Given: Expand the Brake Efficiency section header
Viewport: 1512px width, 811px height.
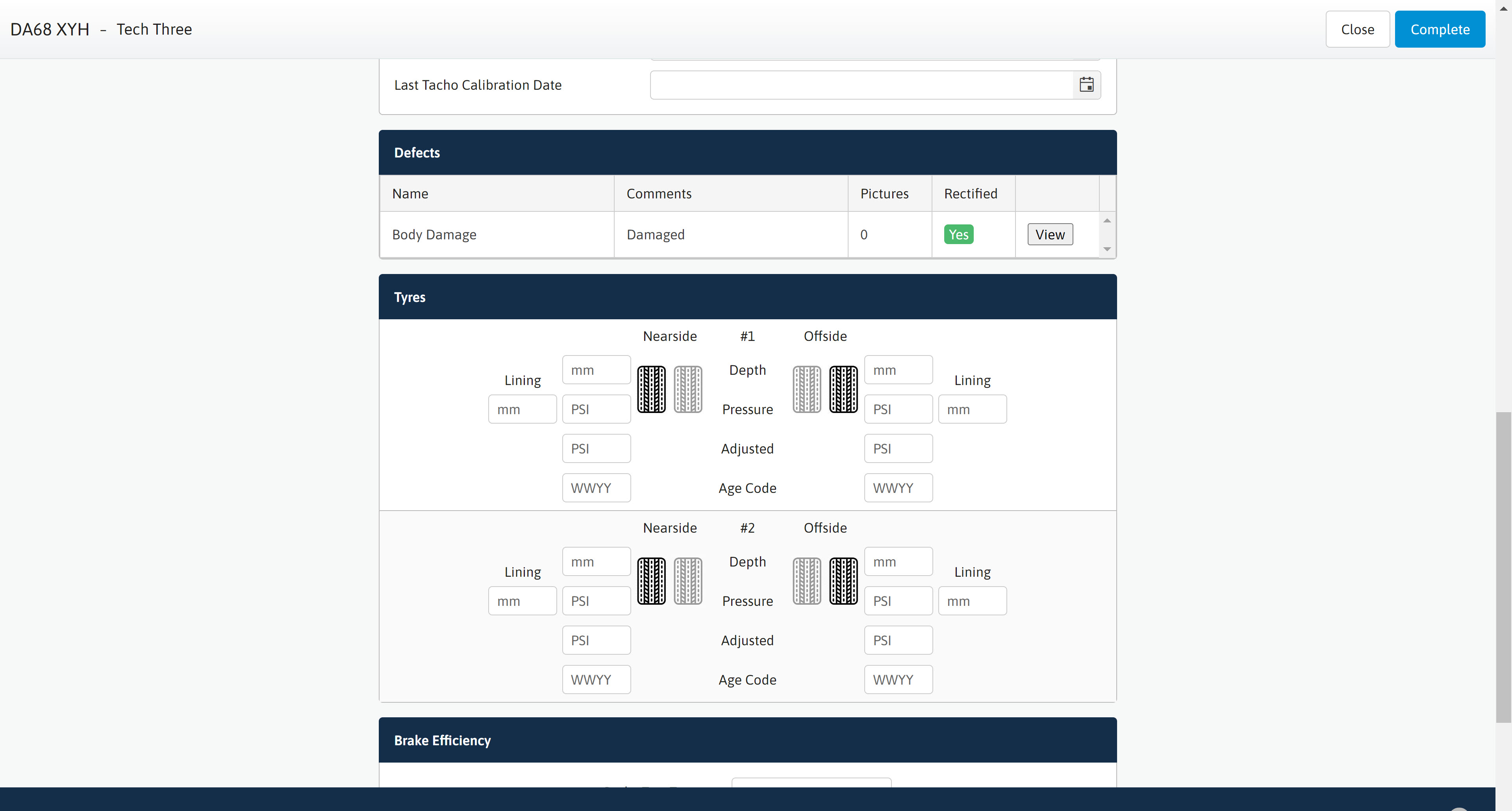Looking at the screenshot, I should (x=748, y=740).
